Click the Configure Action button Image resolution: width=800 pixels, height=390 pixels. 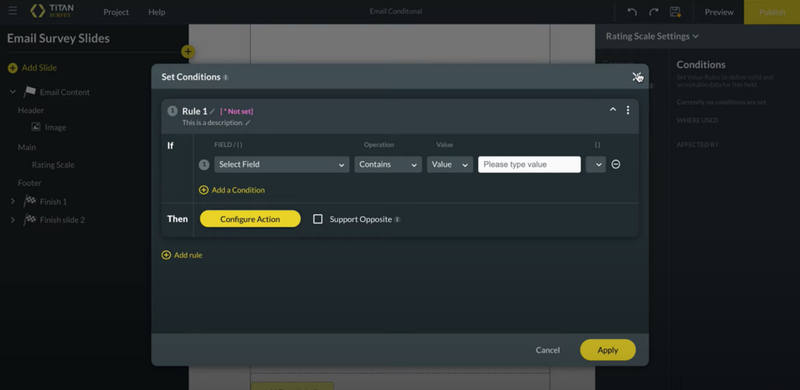(x=250, y=219)
